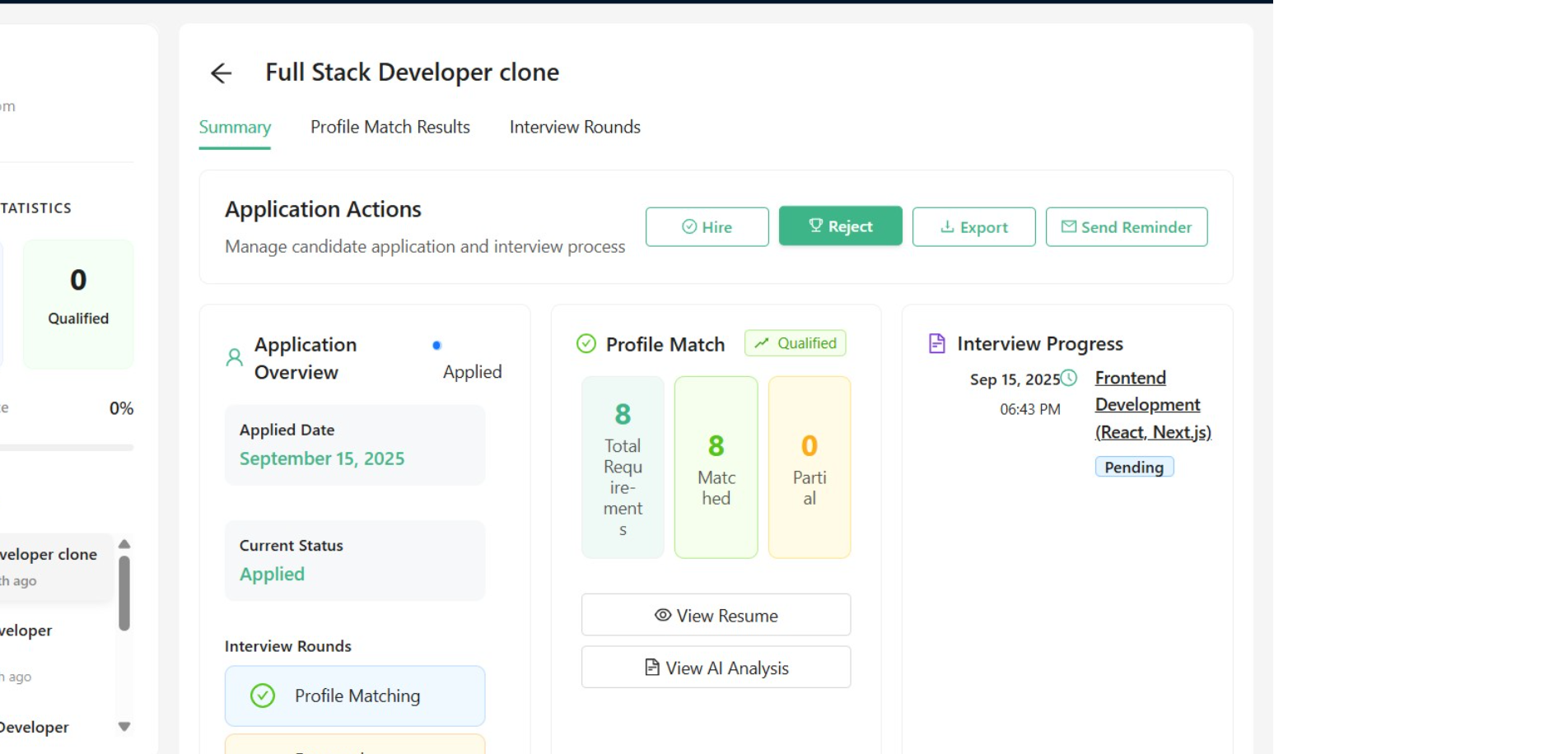The image size is (1568, 754).
Task: Open View Resume
Action: (716, 615)
